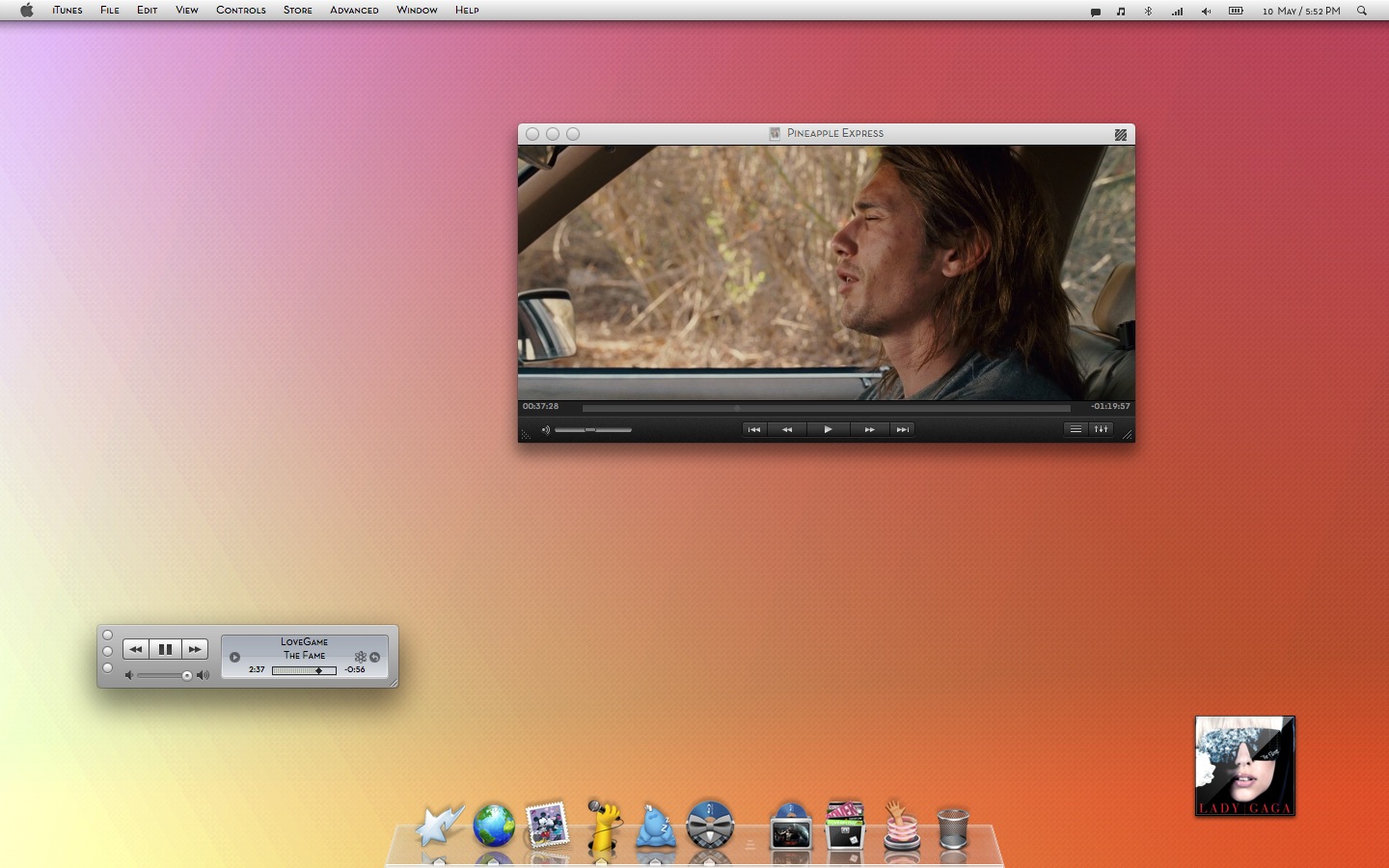
Task: Seek on the LoveGame progress bar
Action: [x=304, y=670]
